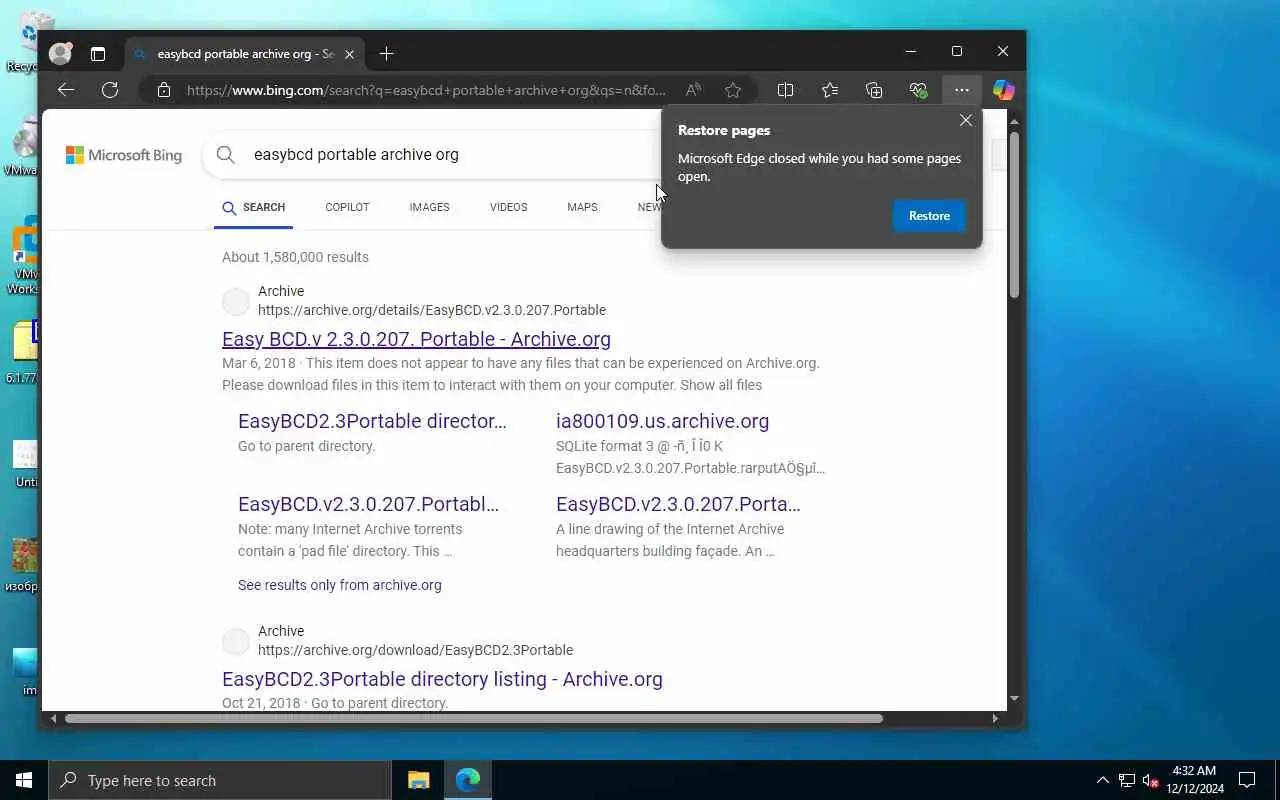
Task: Close the easybcd portable archive org tab
Action: coord(349,54)
